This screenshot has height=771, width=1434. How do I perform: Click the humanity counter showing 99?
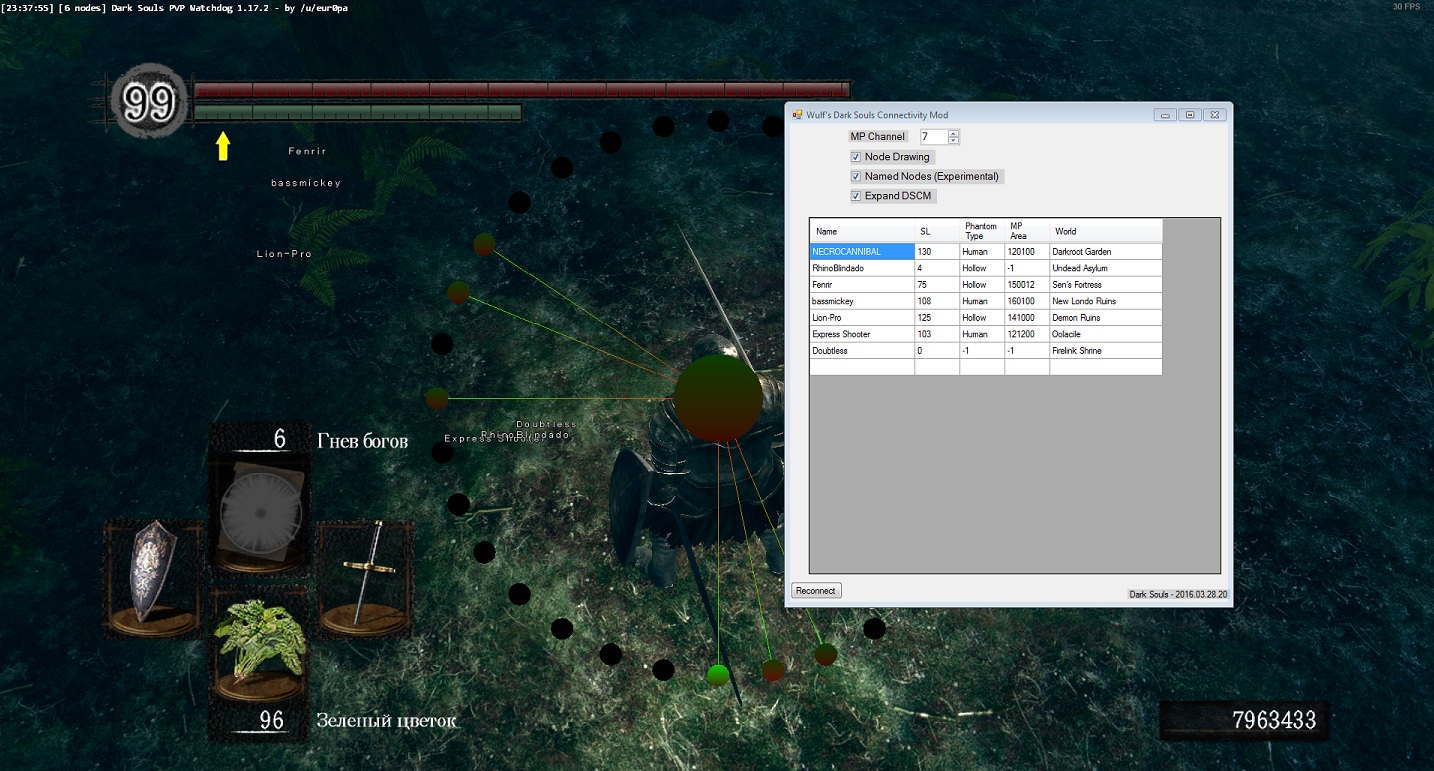pos(150,102)
